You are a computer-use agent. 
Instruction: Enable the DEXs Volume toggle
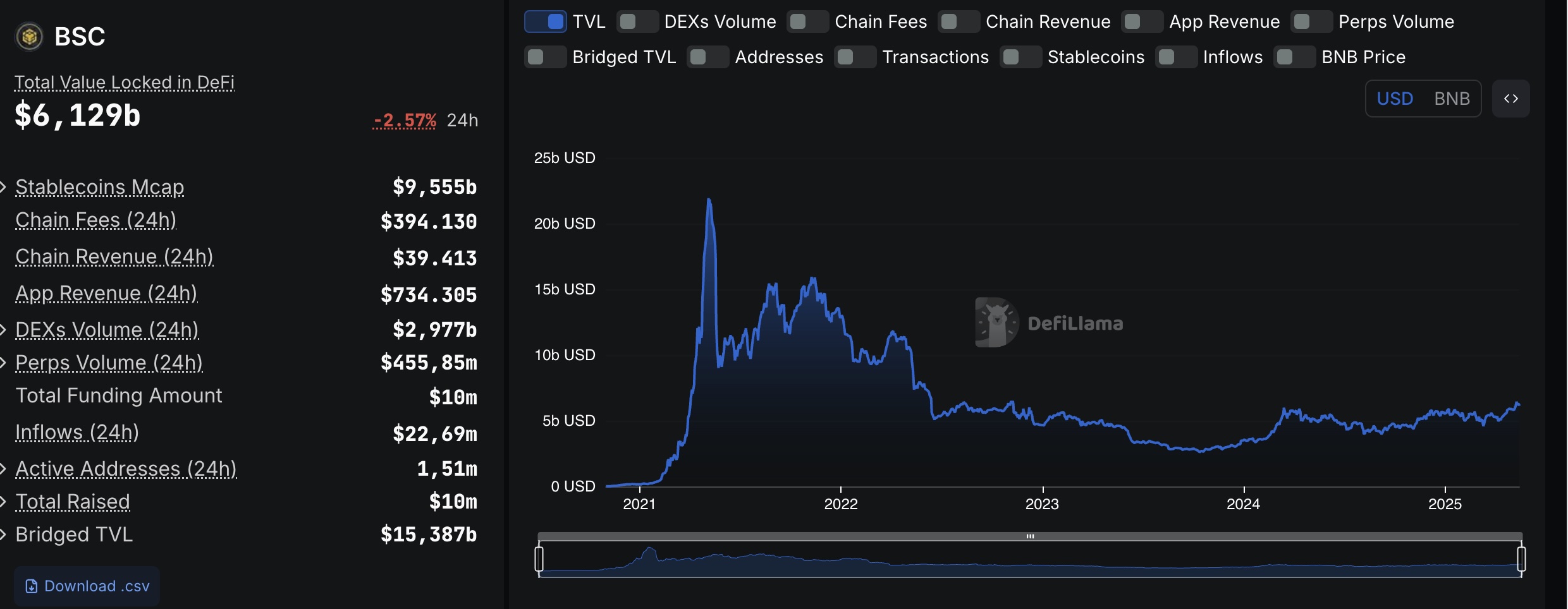coord(637,21)
